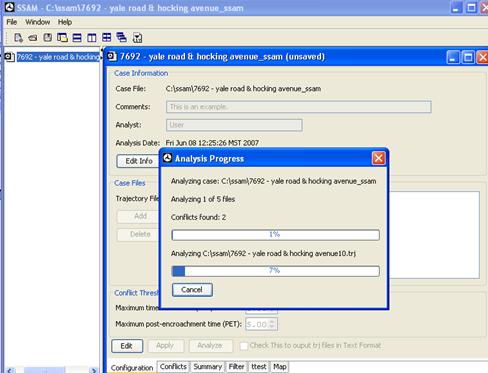This screenshot has height=373, width=488.
Task: Click the Apply button
Action: click(x=165, y=346)
